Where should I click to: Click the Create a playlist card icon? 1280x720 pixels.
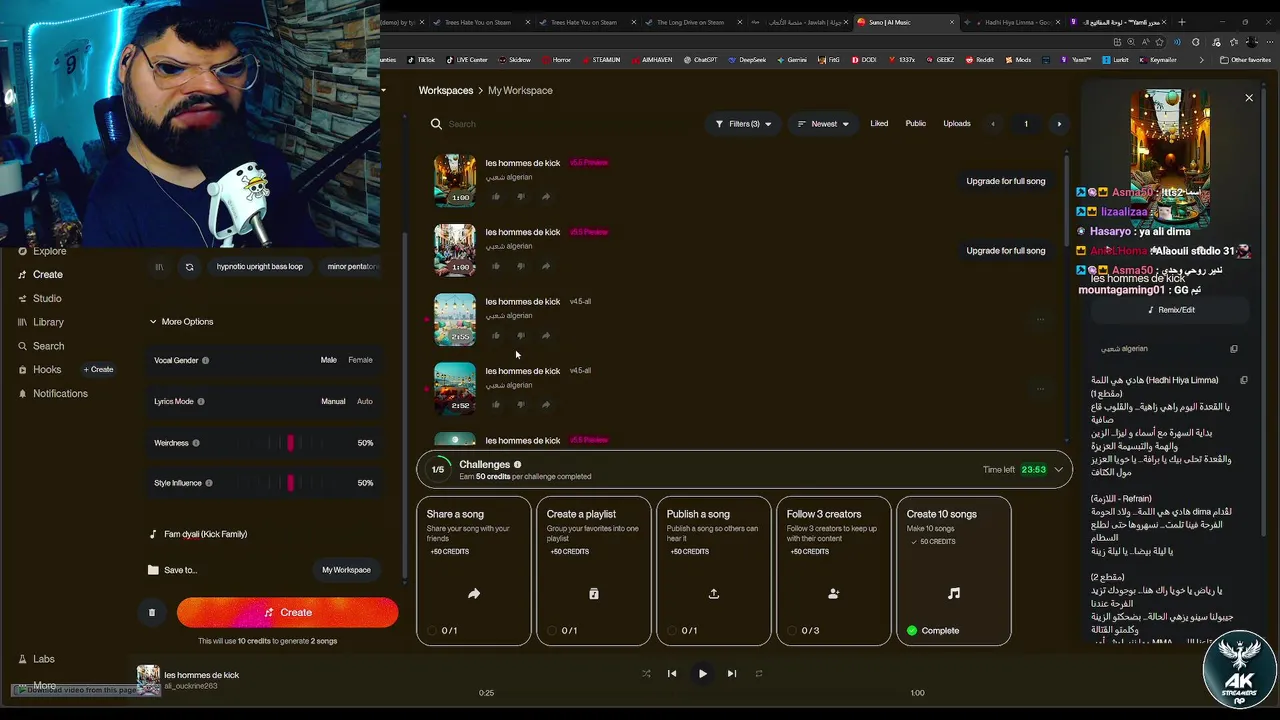(x=594, y=594)
